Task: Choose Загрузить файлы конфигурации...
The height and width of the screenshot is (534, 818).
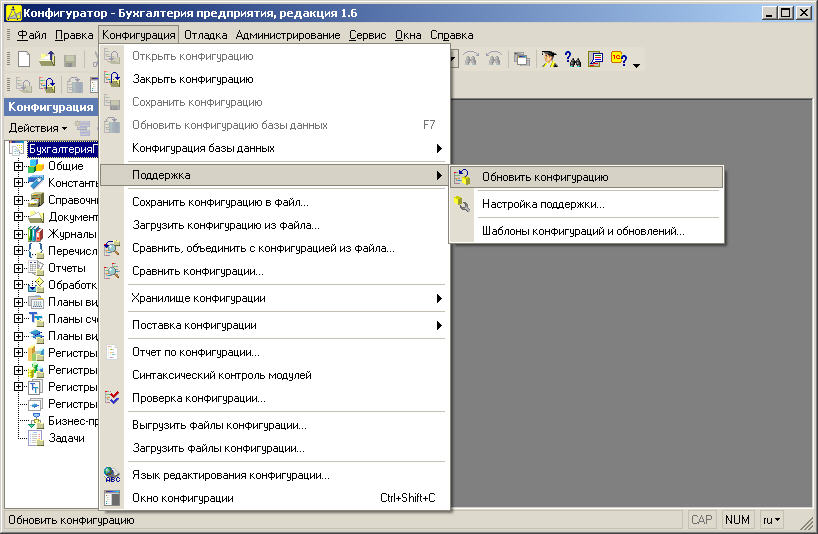Action: coord(274,448)
